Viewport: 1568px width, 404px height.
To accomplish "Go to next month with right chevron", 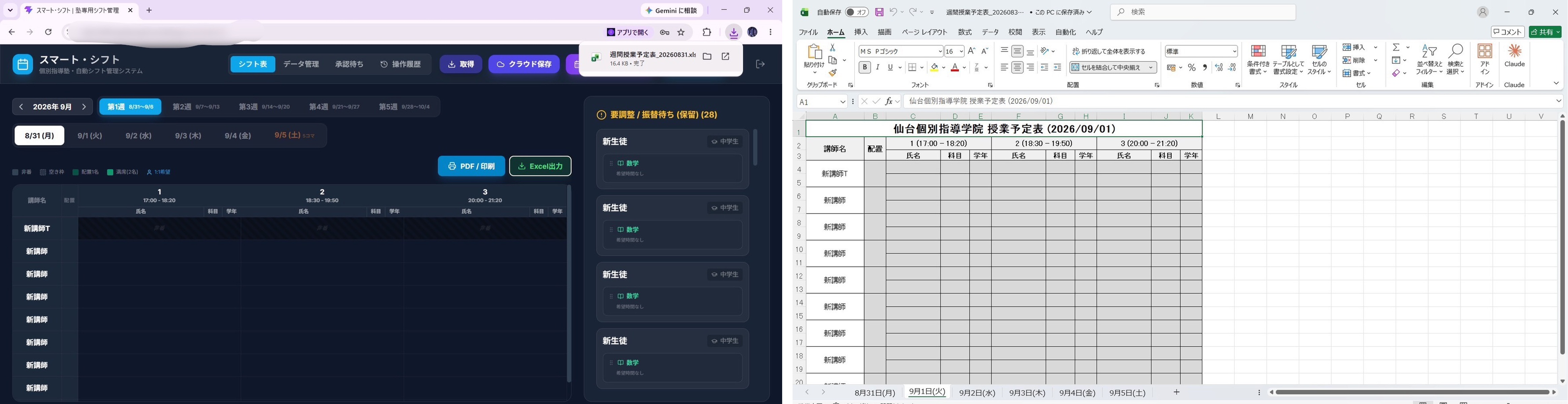I will [x=84, y=107].
